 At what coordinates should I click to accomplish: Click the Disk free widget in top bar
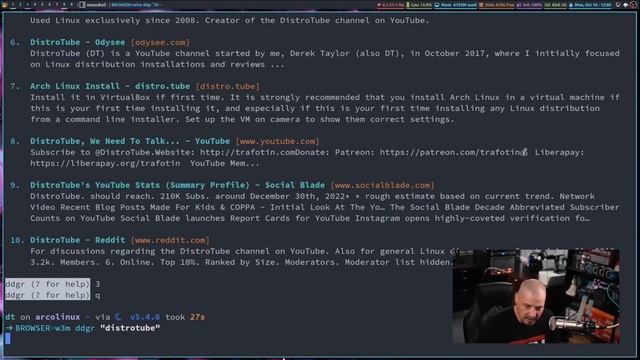click(x=496, y=5)
